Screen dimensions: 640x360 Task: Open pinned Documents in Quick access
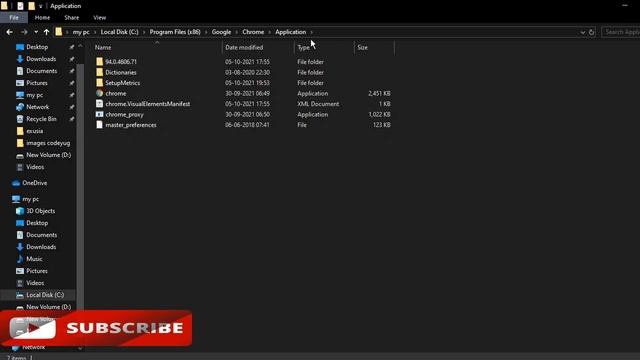pyautogui.click(x=42, y=71)
